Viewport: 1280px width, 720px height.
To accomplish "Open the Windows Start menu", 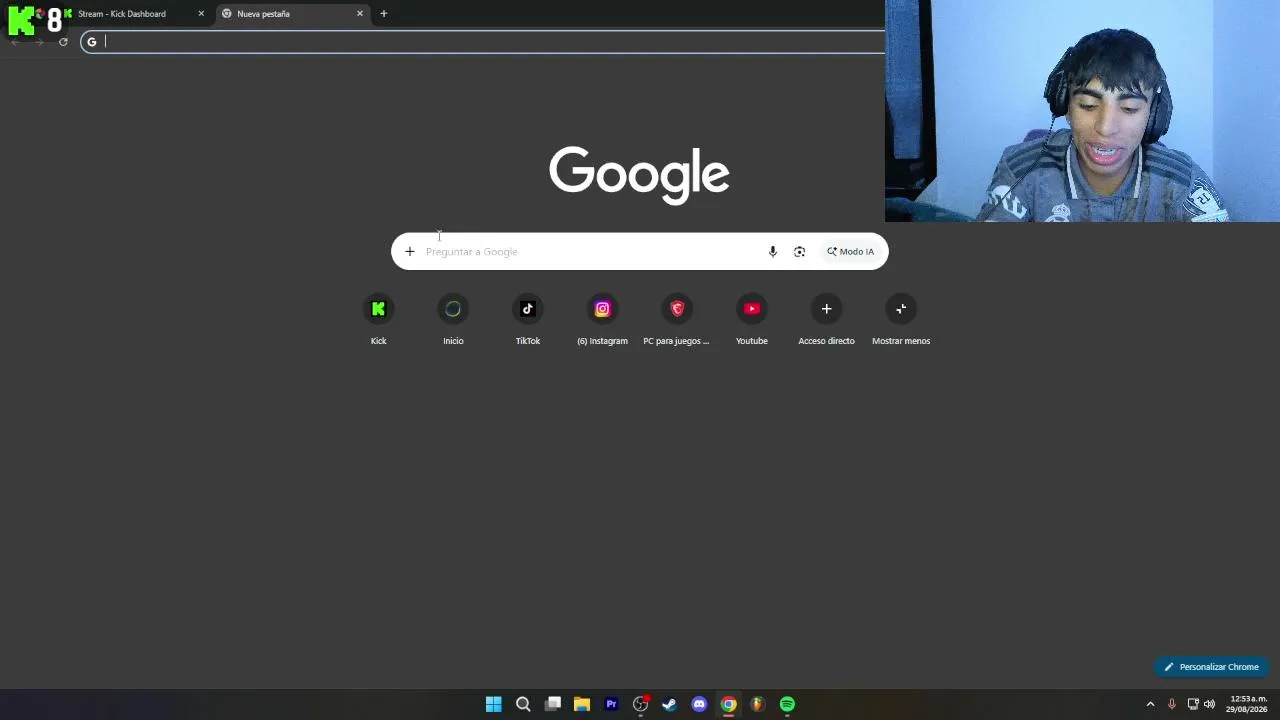I will (494, 704).
